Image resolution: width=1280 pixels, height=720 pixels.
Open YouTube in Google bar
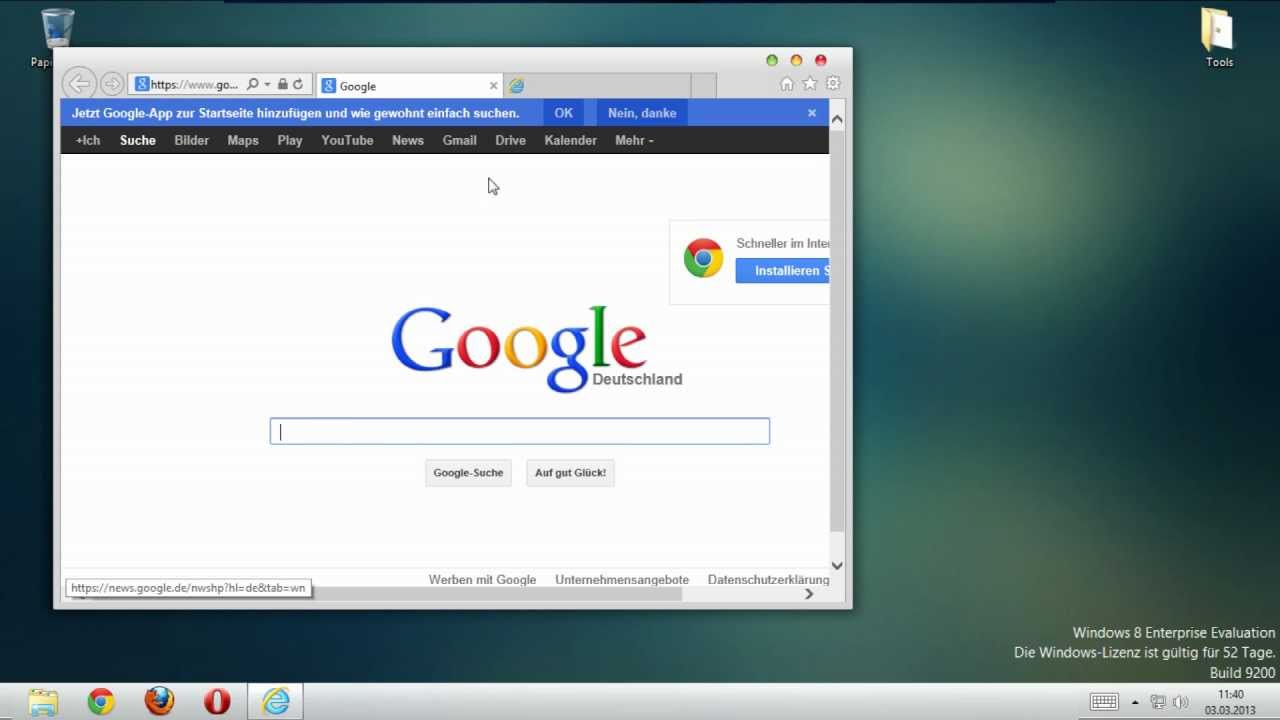click(x=347, y=140)
